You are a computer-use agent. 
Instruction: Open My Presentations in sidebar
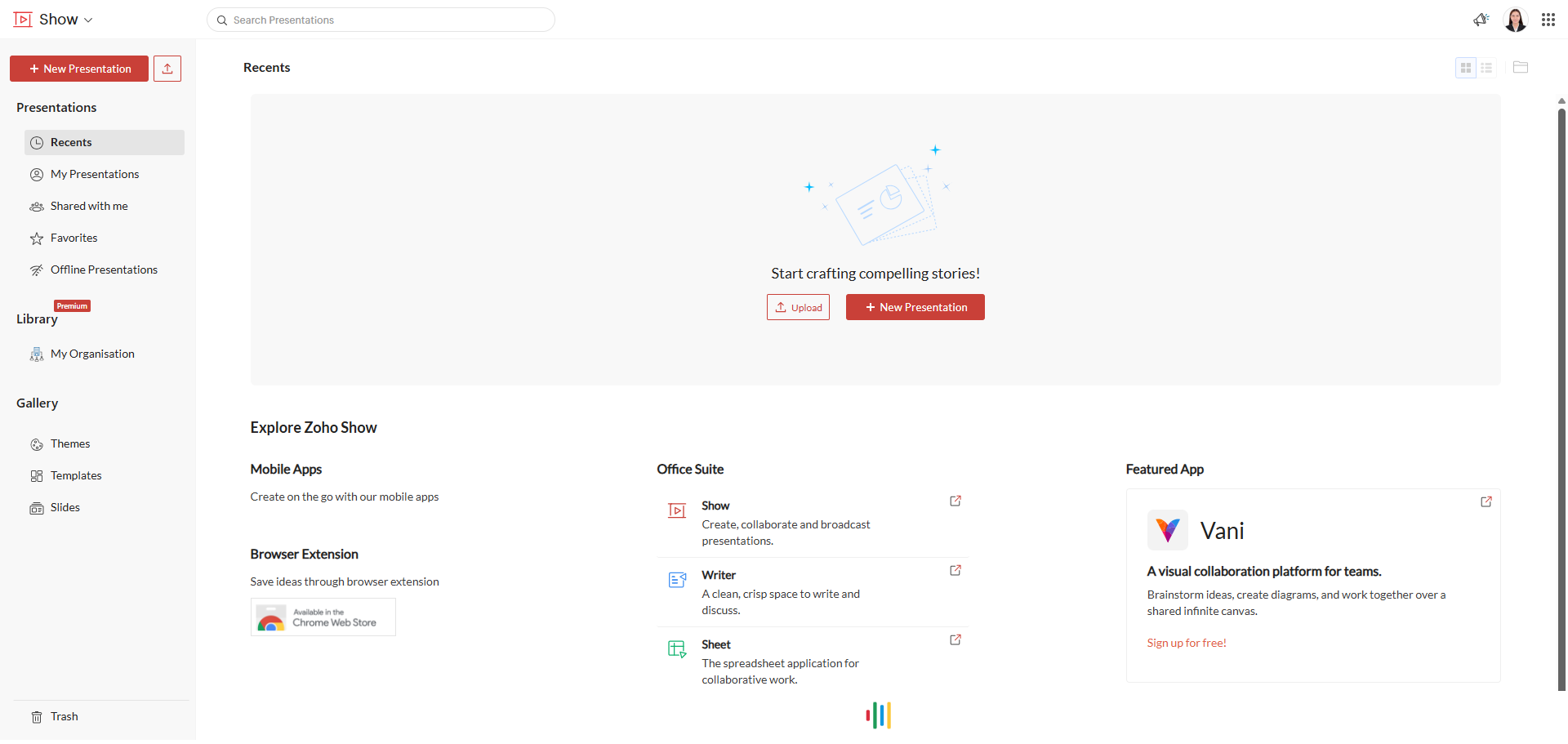pos(95,174)
